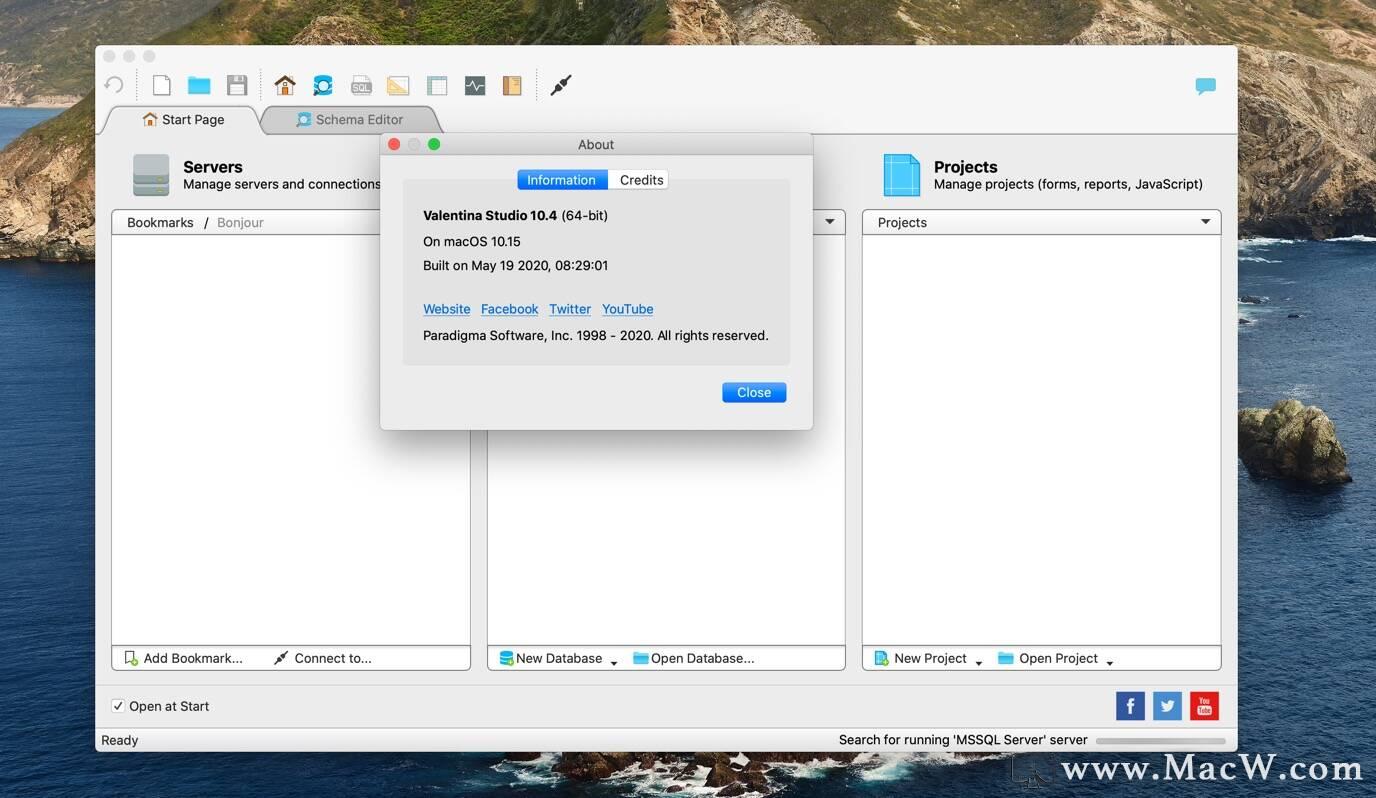This screenshot has width=1376, height=798.
Task: Switch to the Start Page tab
Action: [183, 119]
